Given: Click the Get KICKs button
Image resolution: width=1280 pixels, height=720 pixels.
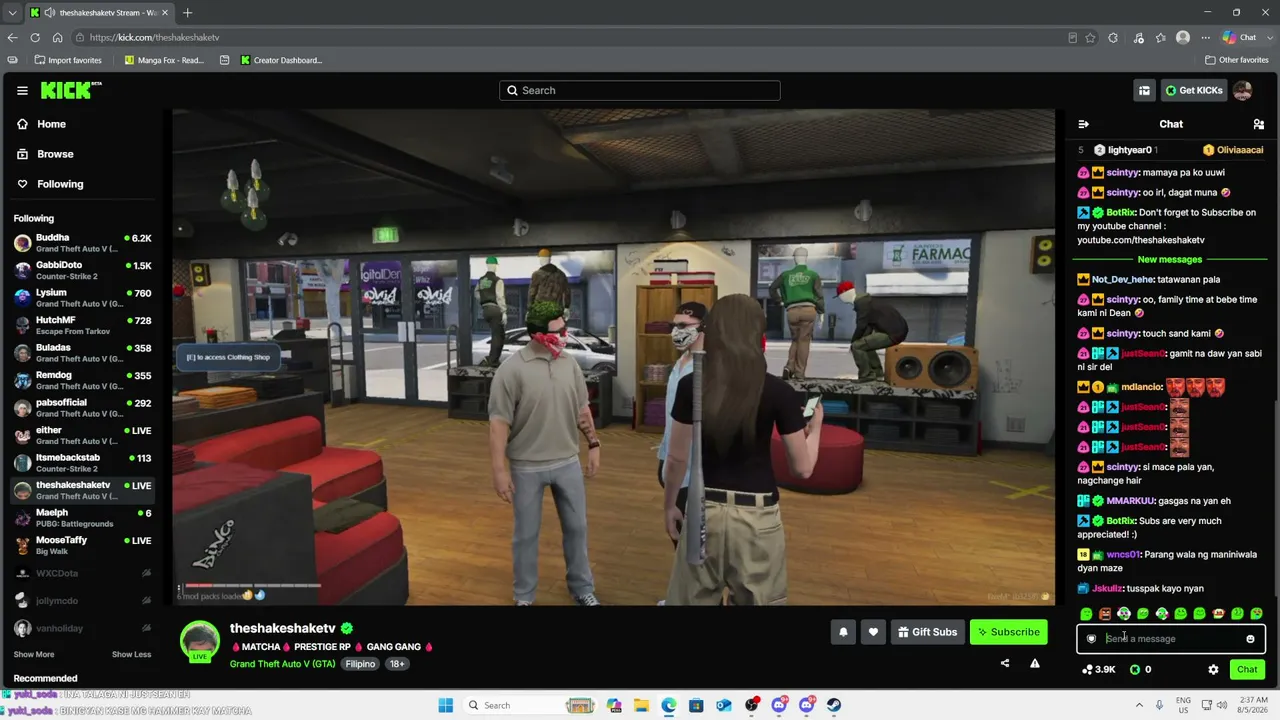Looking at the screenshot, I should pos(1194,90).
